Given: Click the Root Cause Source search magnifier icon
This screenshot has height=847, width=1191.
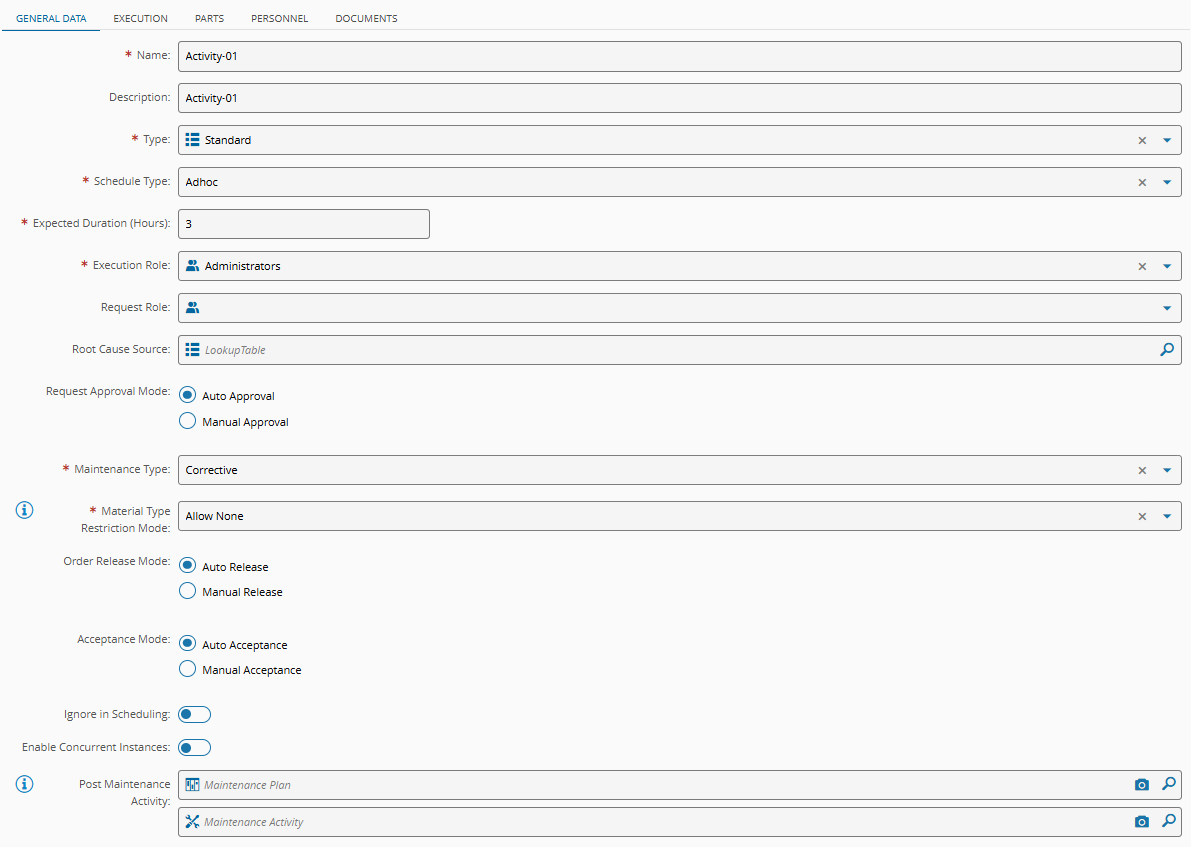Looking at the screenshot, I should 1166,350.
